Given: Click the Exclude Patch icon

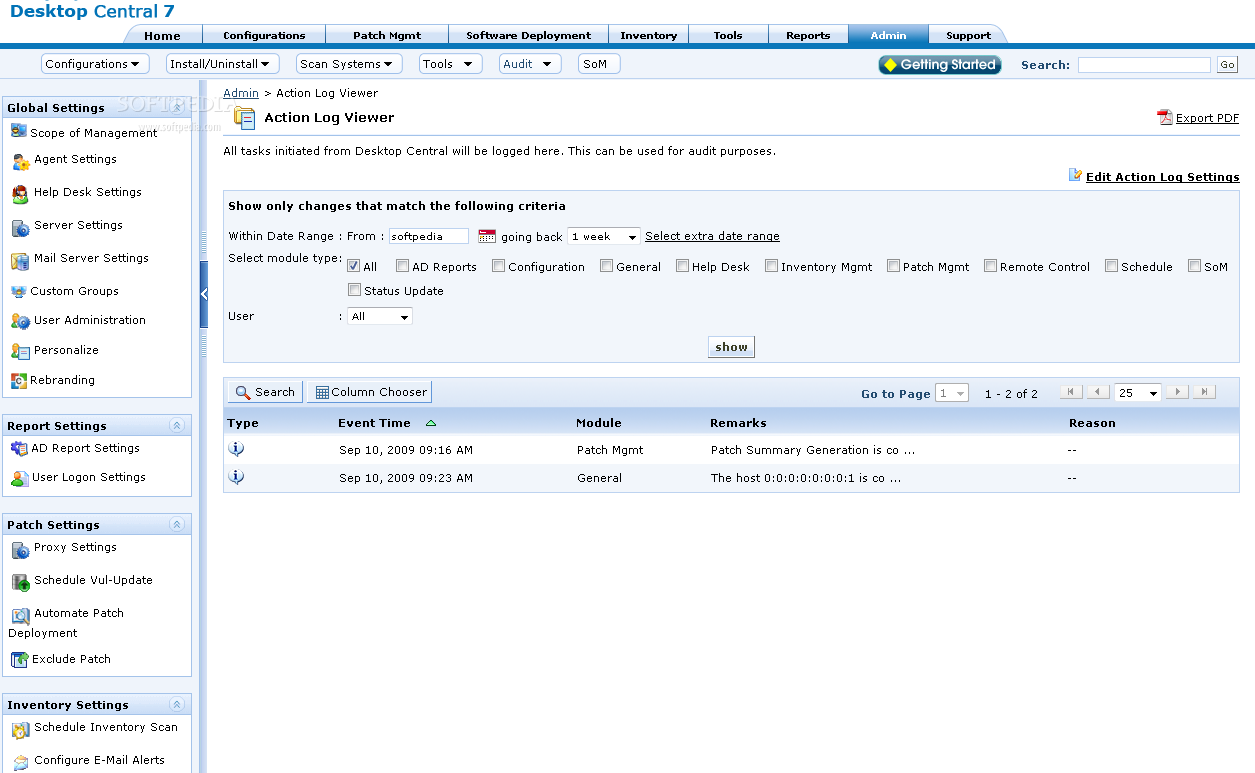Looking at the screenshot, I should click(19, 660).
